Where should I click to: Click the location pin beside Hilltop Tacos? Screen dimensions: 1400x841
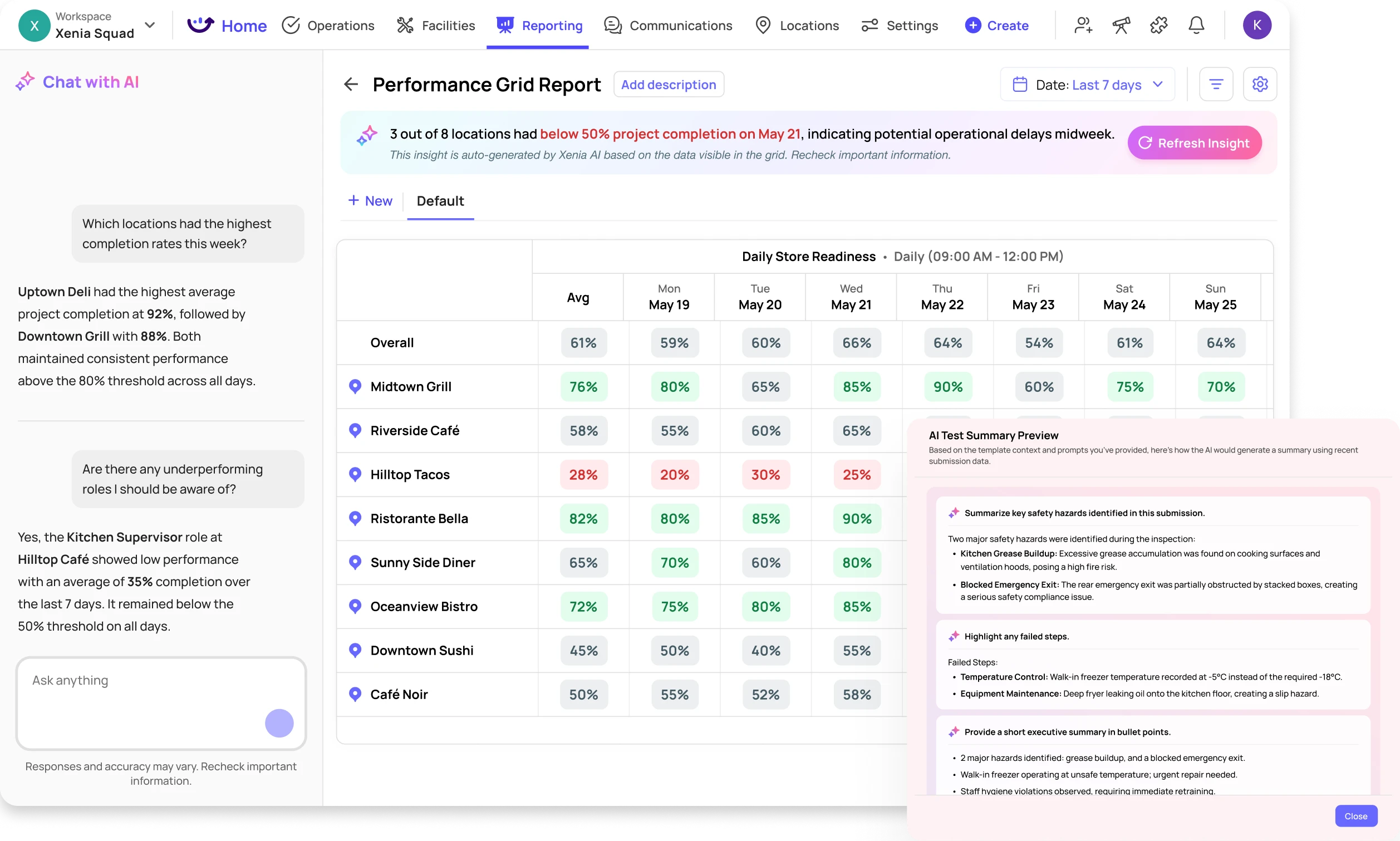pos(355,474)
